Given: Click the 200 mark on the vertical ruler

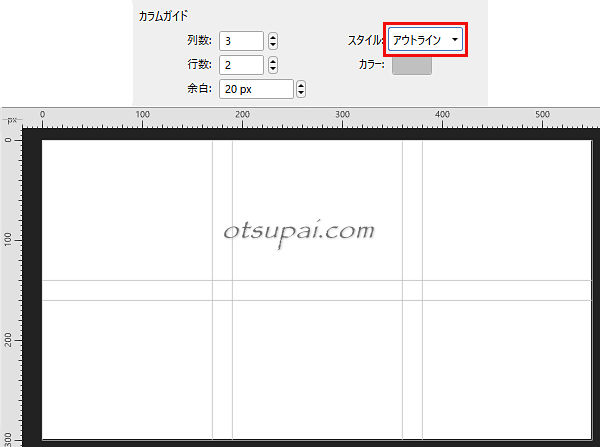Looking at the screenshot, I should click(8, 340).
